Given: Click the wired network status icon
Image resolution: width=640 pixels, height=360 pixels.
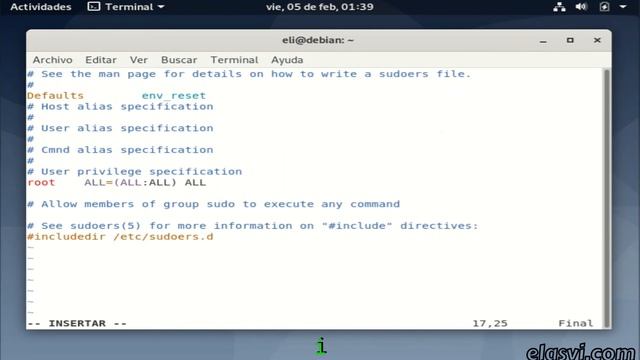Looking at the screenshot, I should [559, 7].
